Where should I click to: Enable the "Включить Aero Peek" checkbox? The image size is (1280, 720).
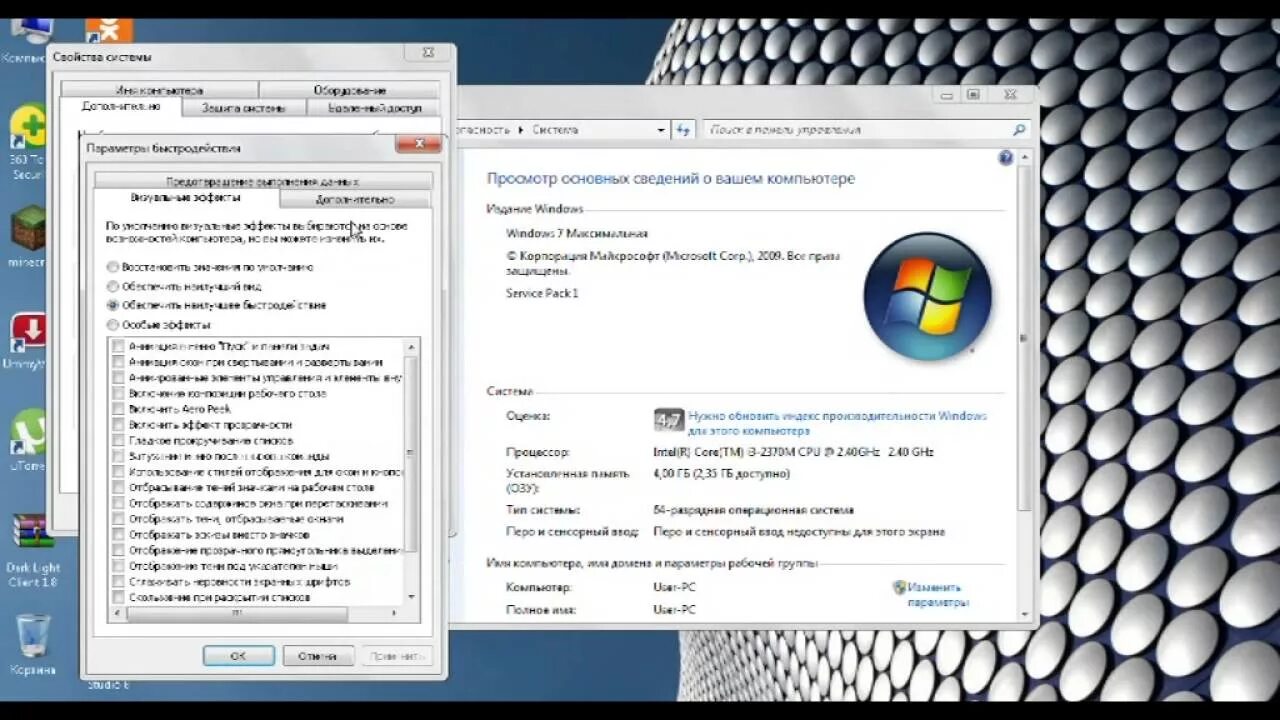pos(118,409)
